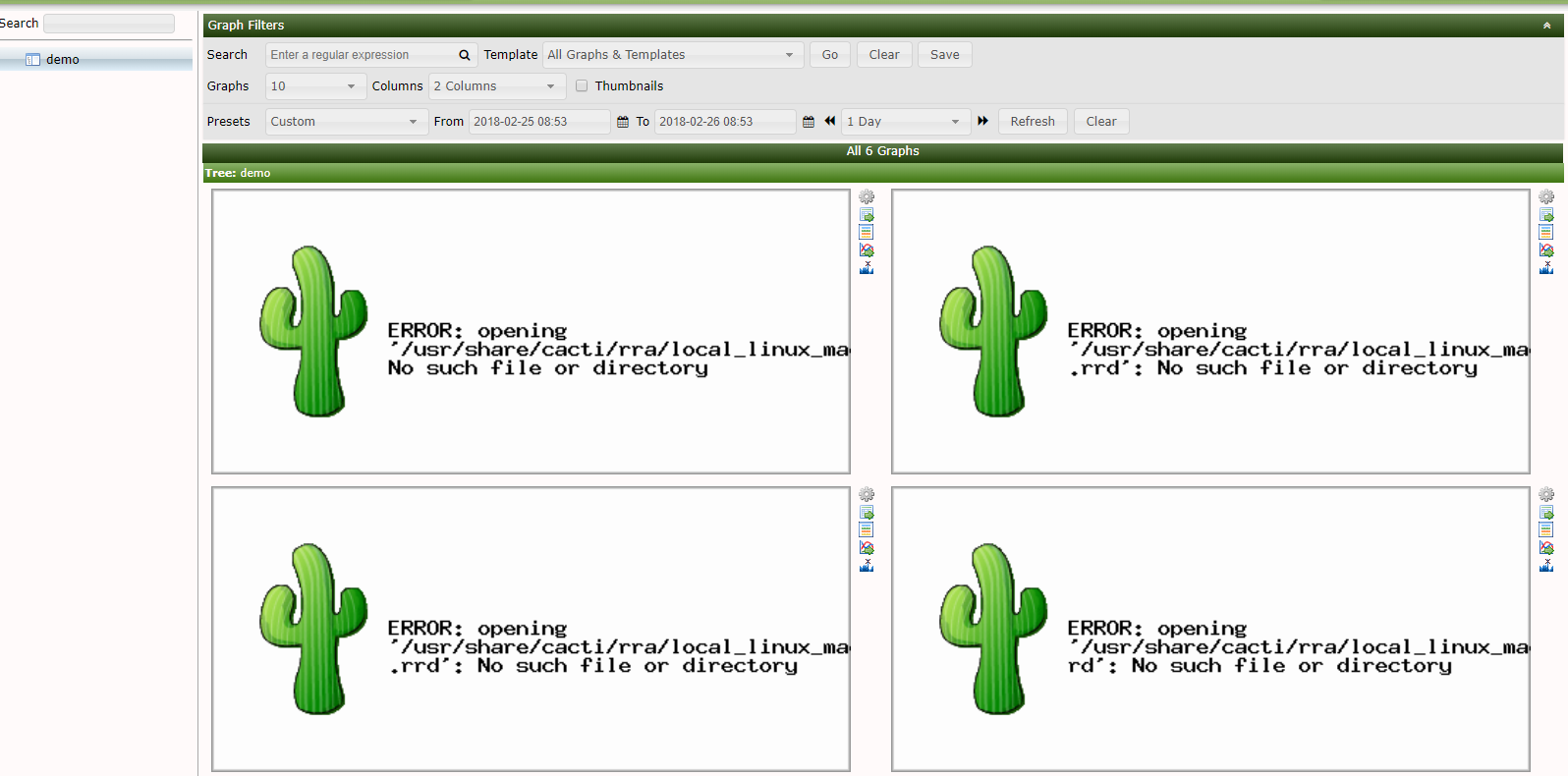Open graph details gear for second graph
This screenshot has width=1568, height=776.
click(1546, 197)
